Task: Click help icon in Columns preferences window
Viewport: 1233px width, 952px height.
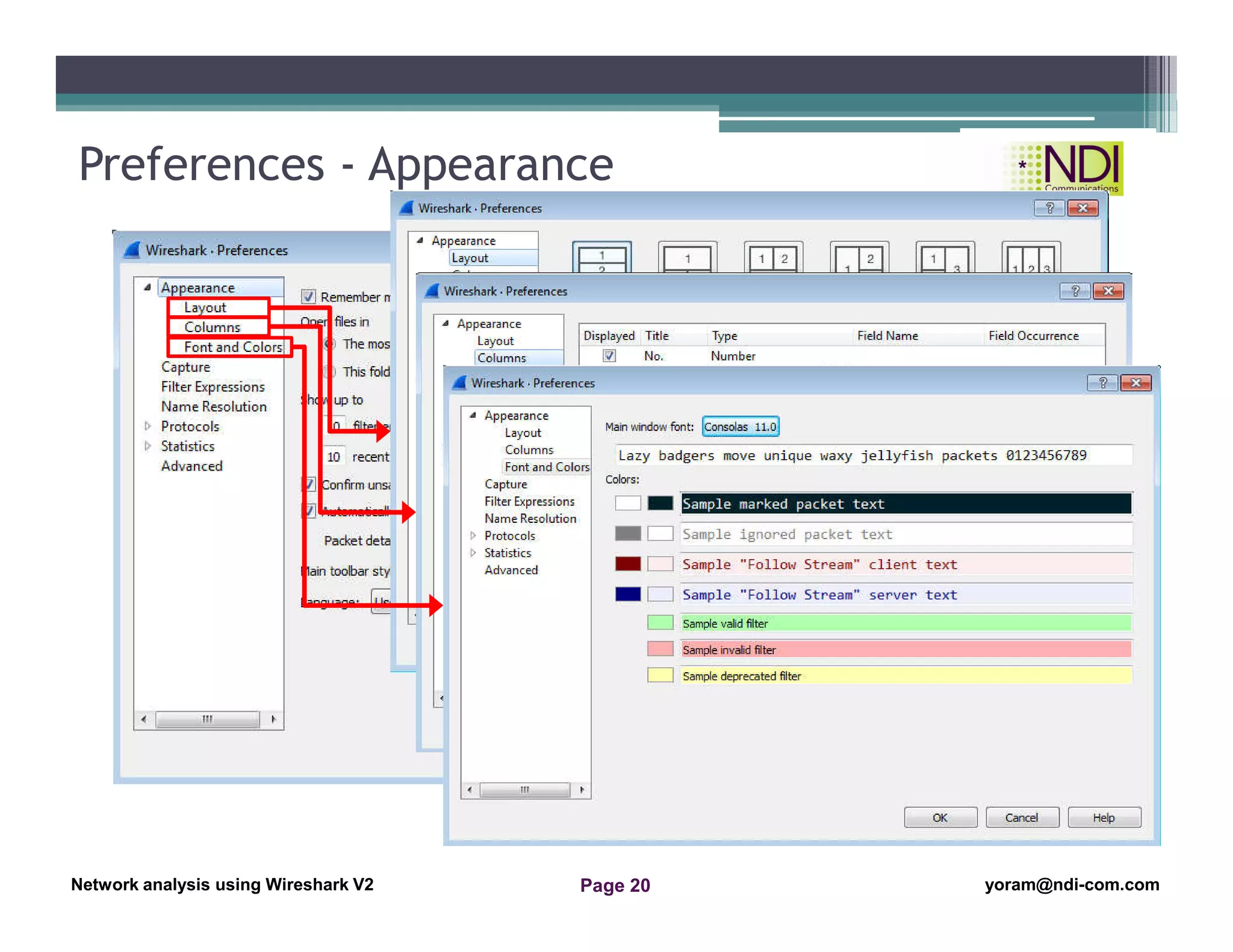Action: [x=1075, y=291]
